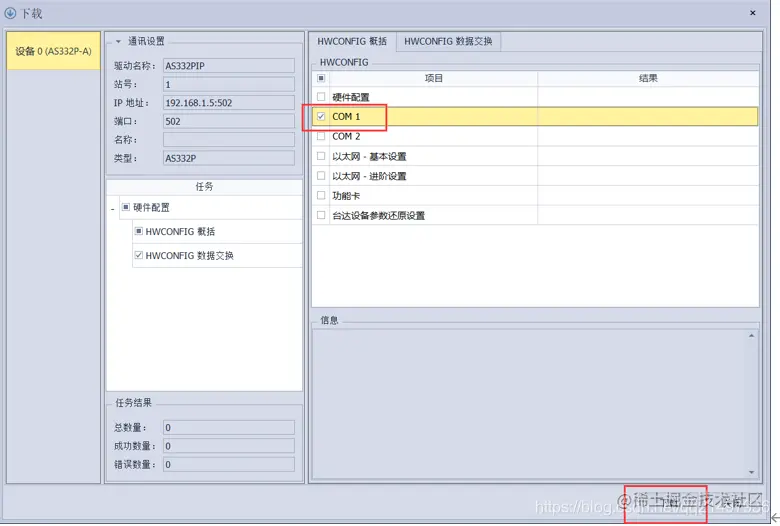Click the 类型 field showing AS332P
The width and height of the screenshot is (780, 526).
pos(229,158)
